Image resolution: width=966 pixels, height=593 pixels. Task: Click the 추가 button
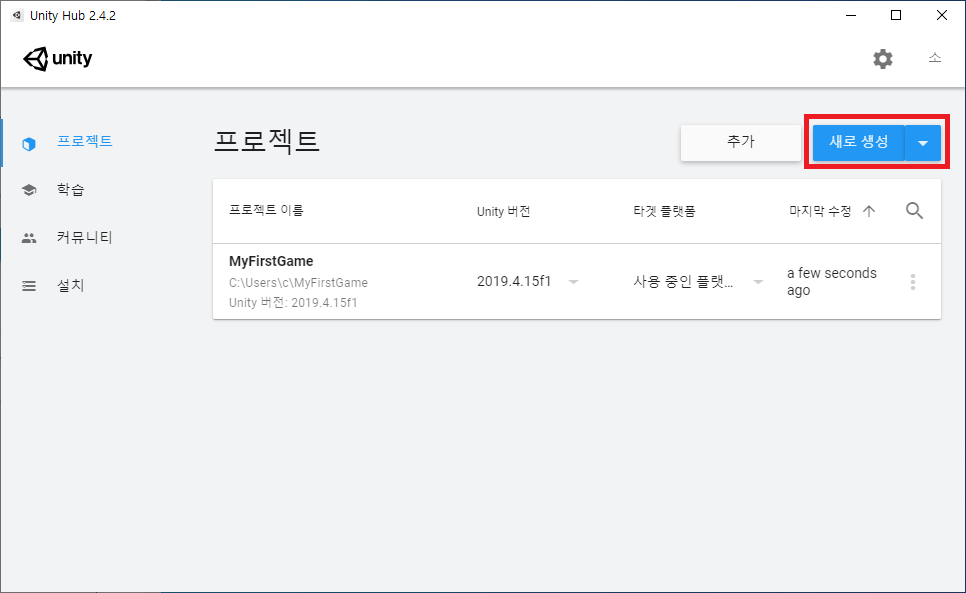(741, 142)
